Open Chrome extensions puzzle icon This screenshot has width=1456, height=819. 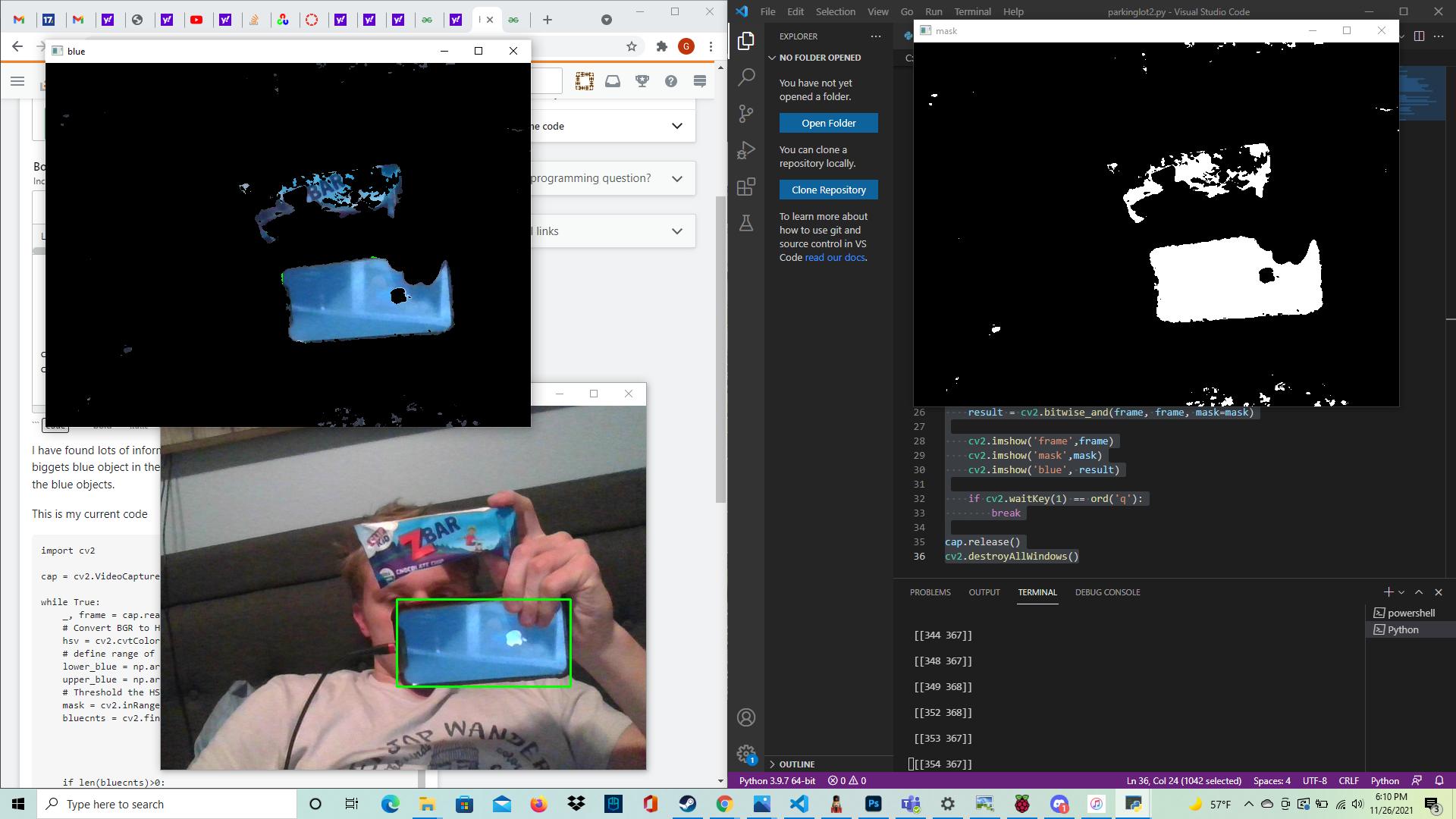tap(662, 47)
